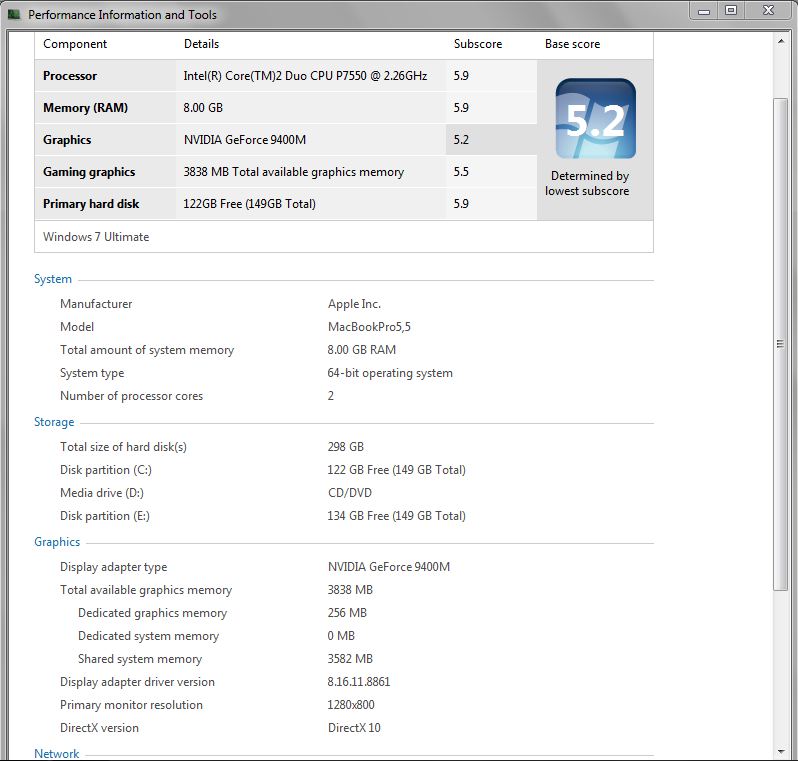This screenshot has width=798, height=761.
Task: Click the 256 MB dedicated graphics value
Action: [x=347, y=613]
